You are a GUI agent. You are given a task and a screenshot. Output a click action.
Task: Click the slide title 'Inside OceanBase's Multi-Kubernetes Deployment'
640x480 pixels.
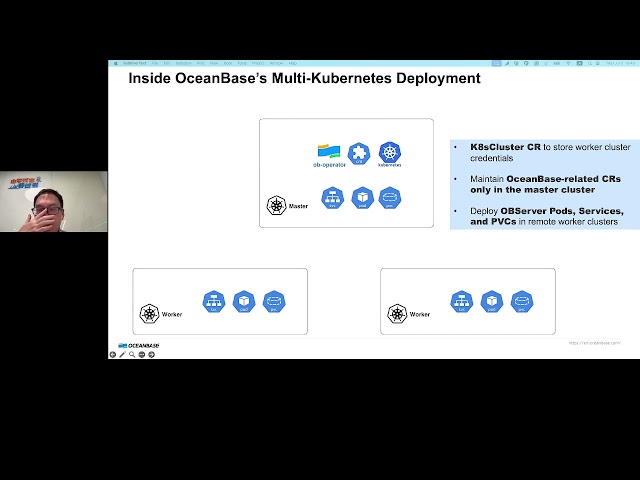coord(304,78)
